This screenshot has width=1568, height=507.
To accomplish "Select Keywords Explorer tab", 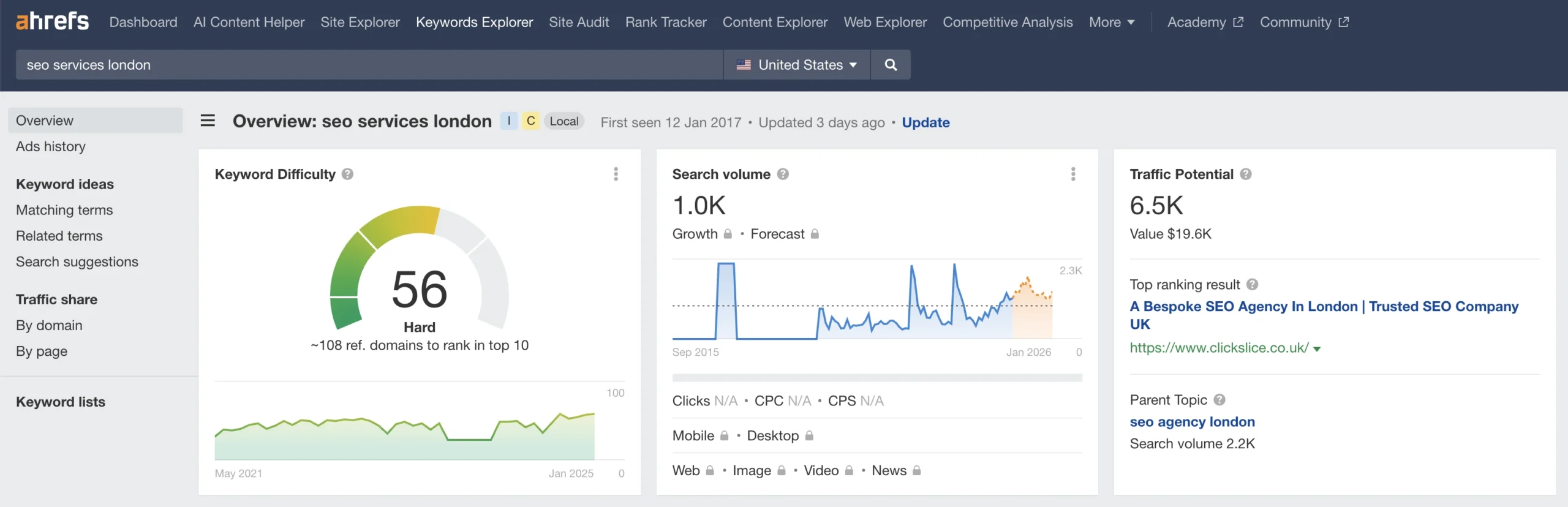I will tap(474, 22).
